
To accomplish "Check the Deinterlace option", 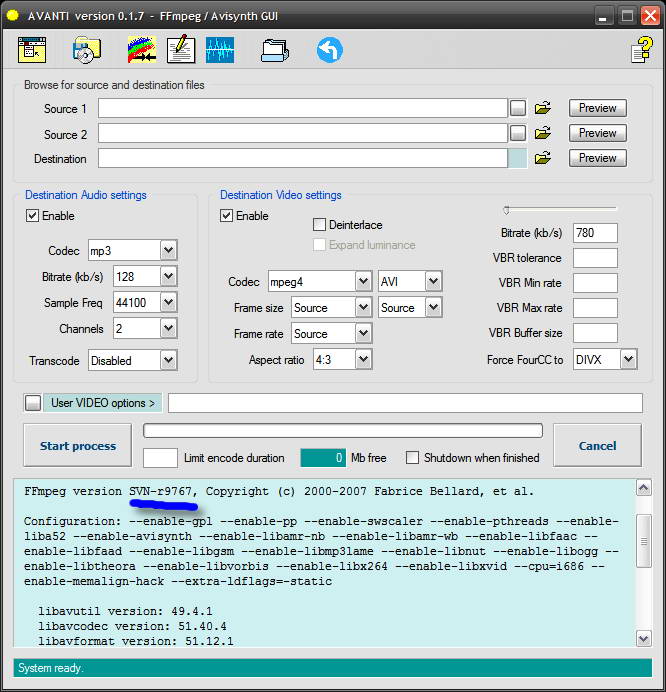I will tap(320, 225).
